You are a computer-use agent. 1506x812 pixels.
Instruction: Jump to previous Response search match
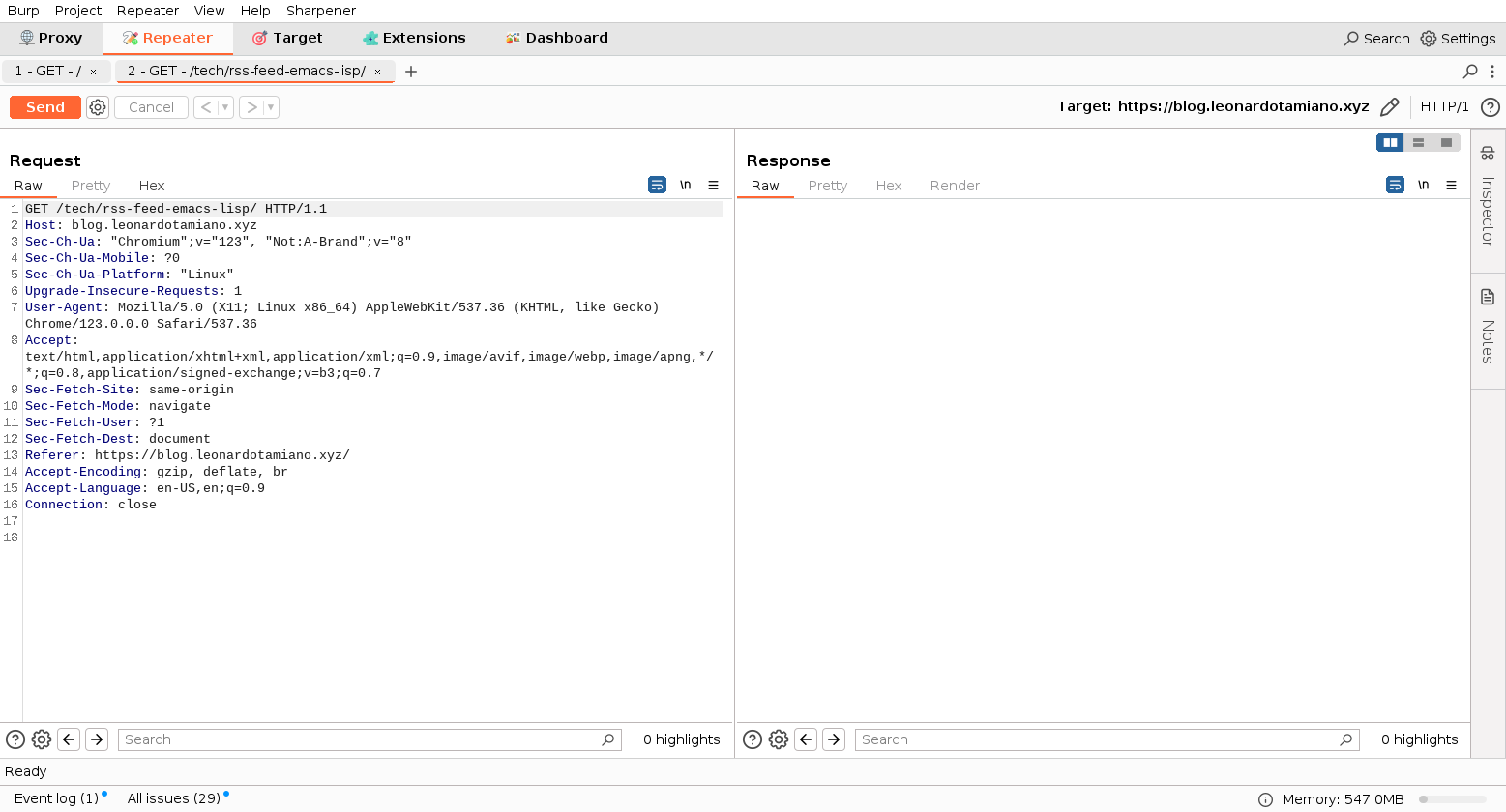(x=806, y=739)
